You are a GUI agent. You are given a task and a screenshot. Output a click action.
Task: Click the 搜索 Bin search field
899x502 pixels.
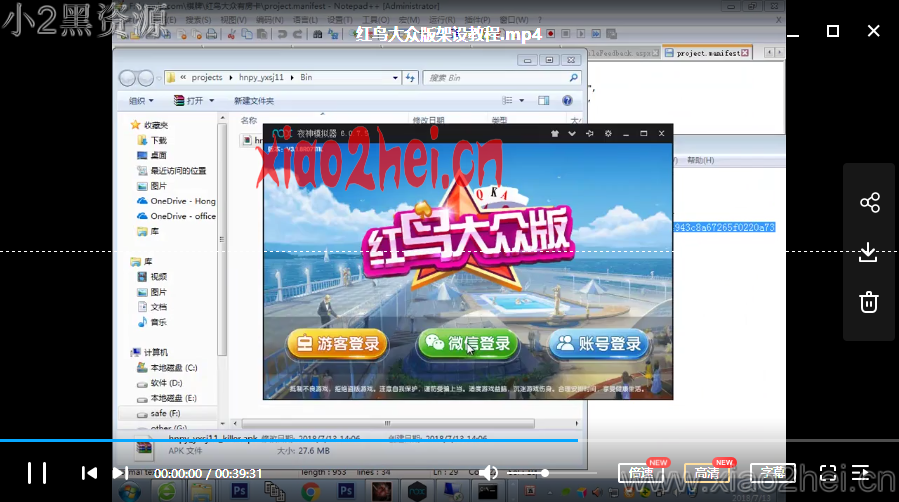coord(502,77)
